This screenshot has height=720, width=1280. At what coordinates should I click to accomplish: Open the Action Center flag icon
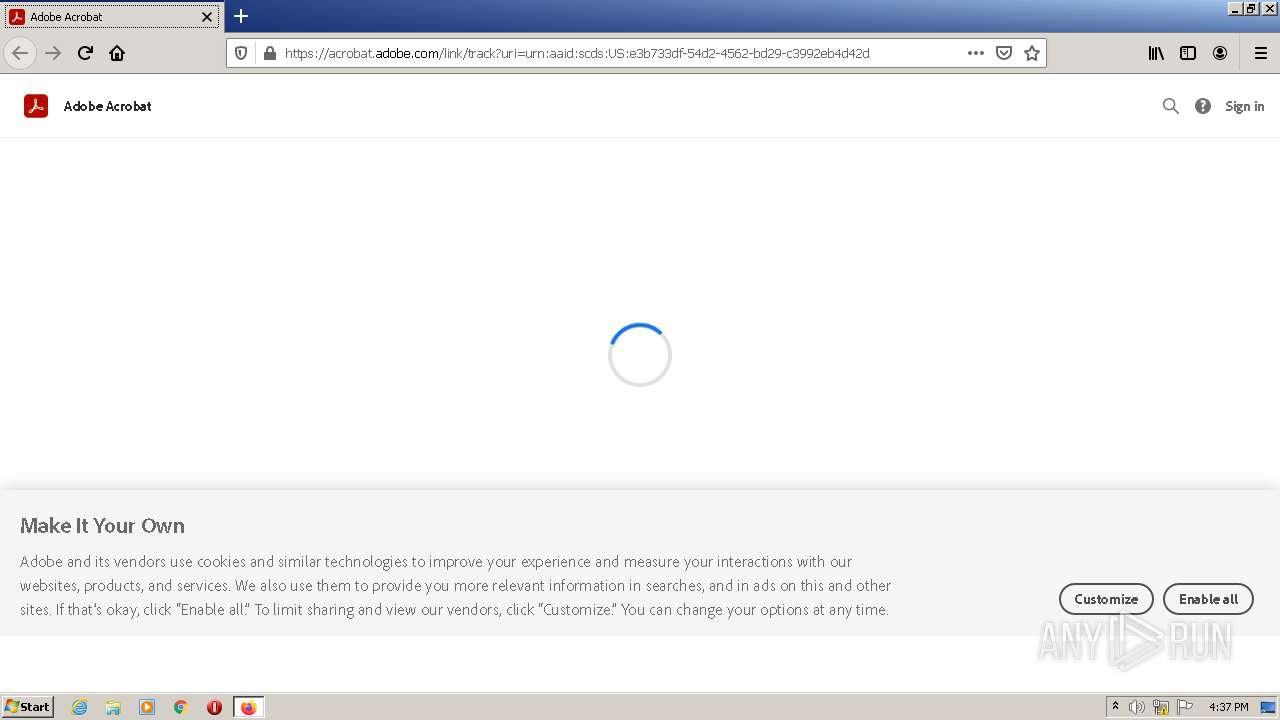1185,707
